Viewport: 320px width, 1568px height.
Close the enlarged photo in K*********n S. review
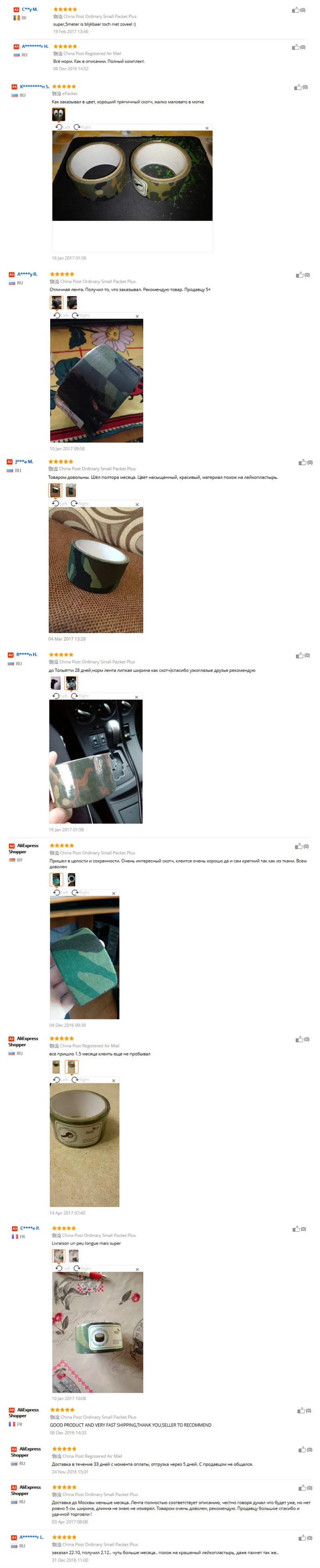point(207,128)
